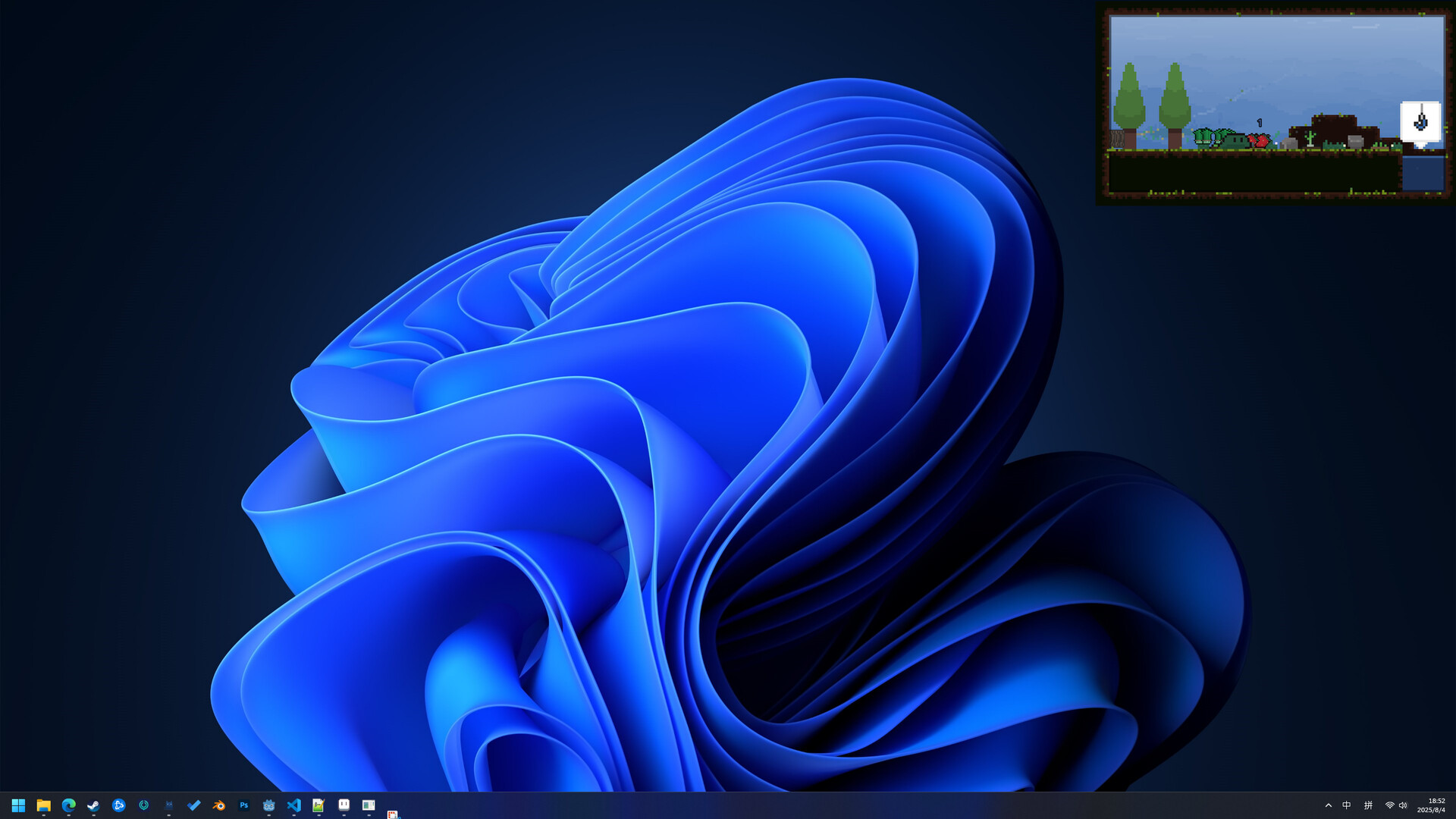Open Visual Studio Code
Image resolution: width=1456 pixels, height=819 pixels.
pyautogui.click(x=294, y=805)
